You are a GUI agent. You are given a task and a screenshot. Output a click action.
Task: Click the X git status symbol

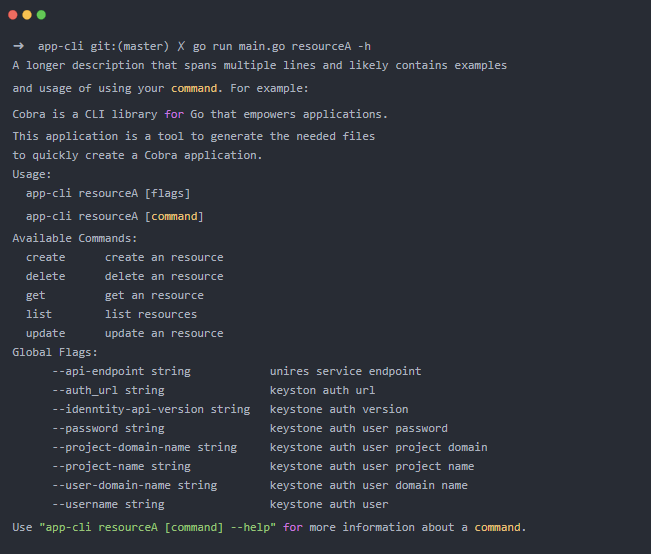pyautogui.click(x=181, y=46)
